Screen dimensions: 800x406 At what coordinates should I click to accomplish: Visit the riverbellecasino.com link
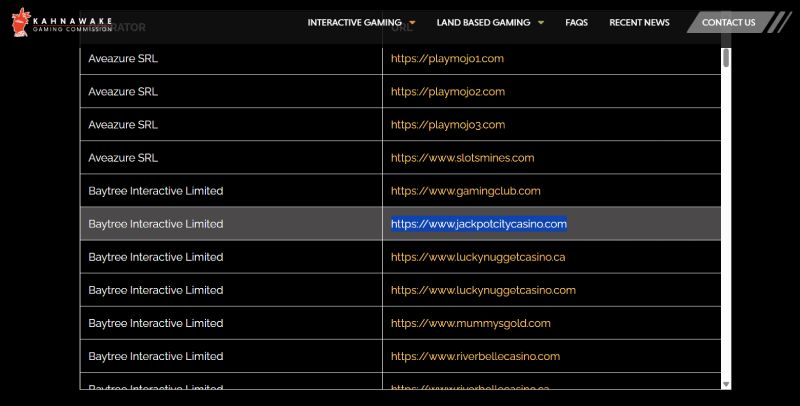[x=475, y=357]
